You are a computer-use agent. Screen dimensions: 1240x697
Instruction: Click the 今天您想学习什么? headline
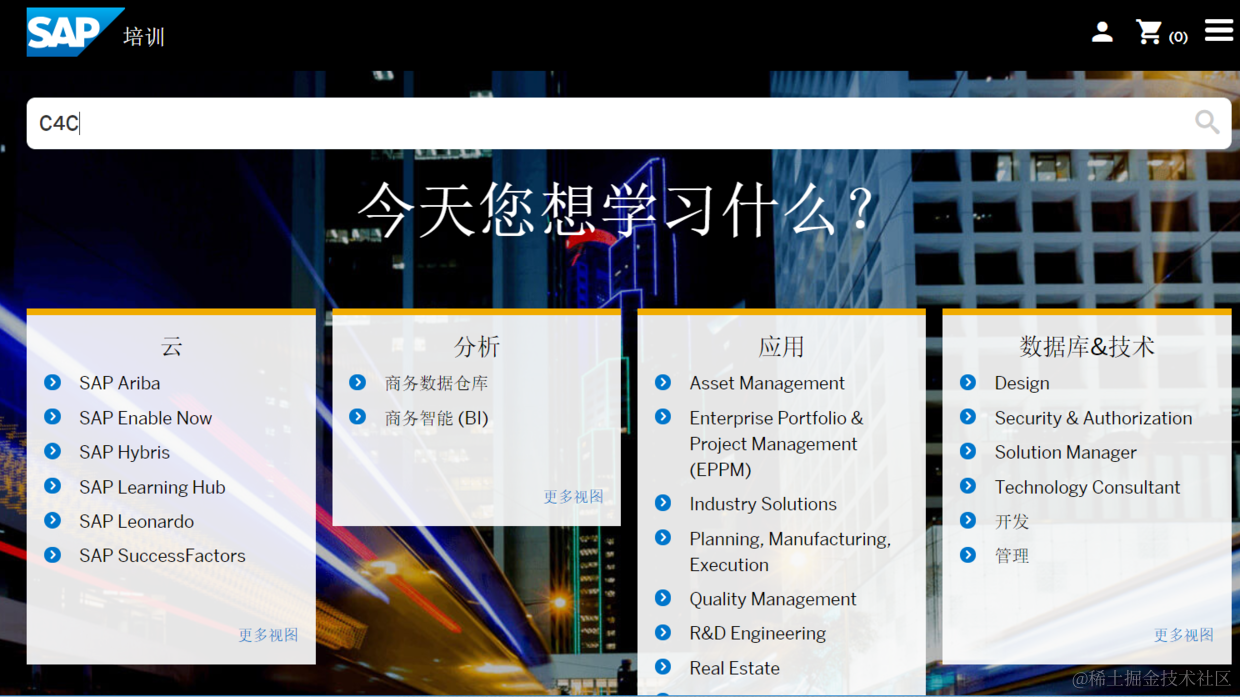[x=617, y=209]
